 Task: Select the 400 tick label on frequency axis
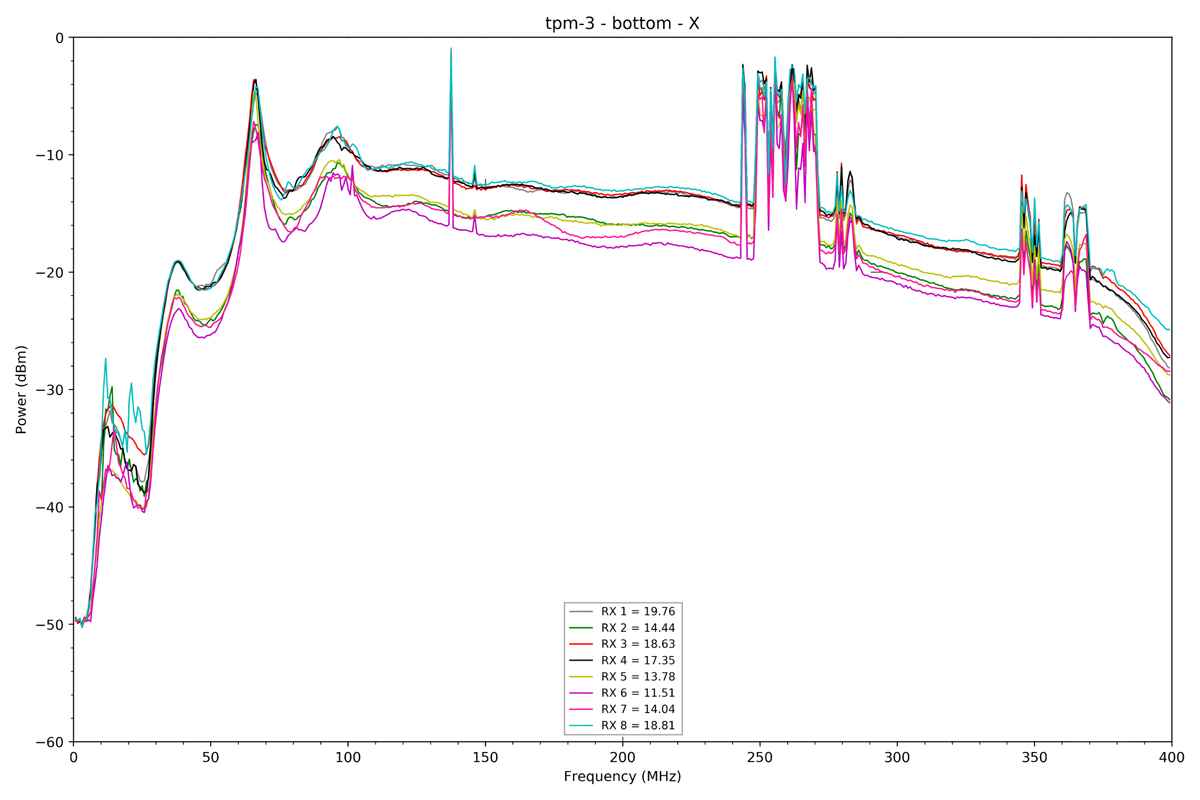(1171, 758)
